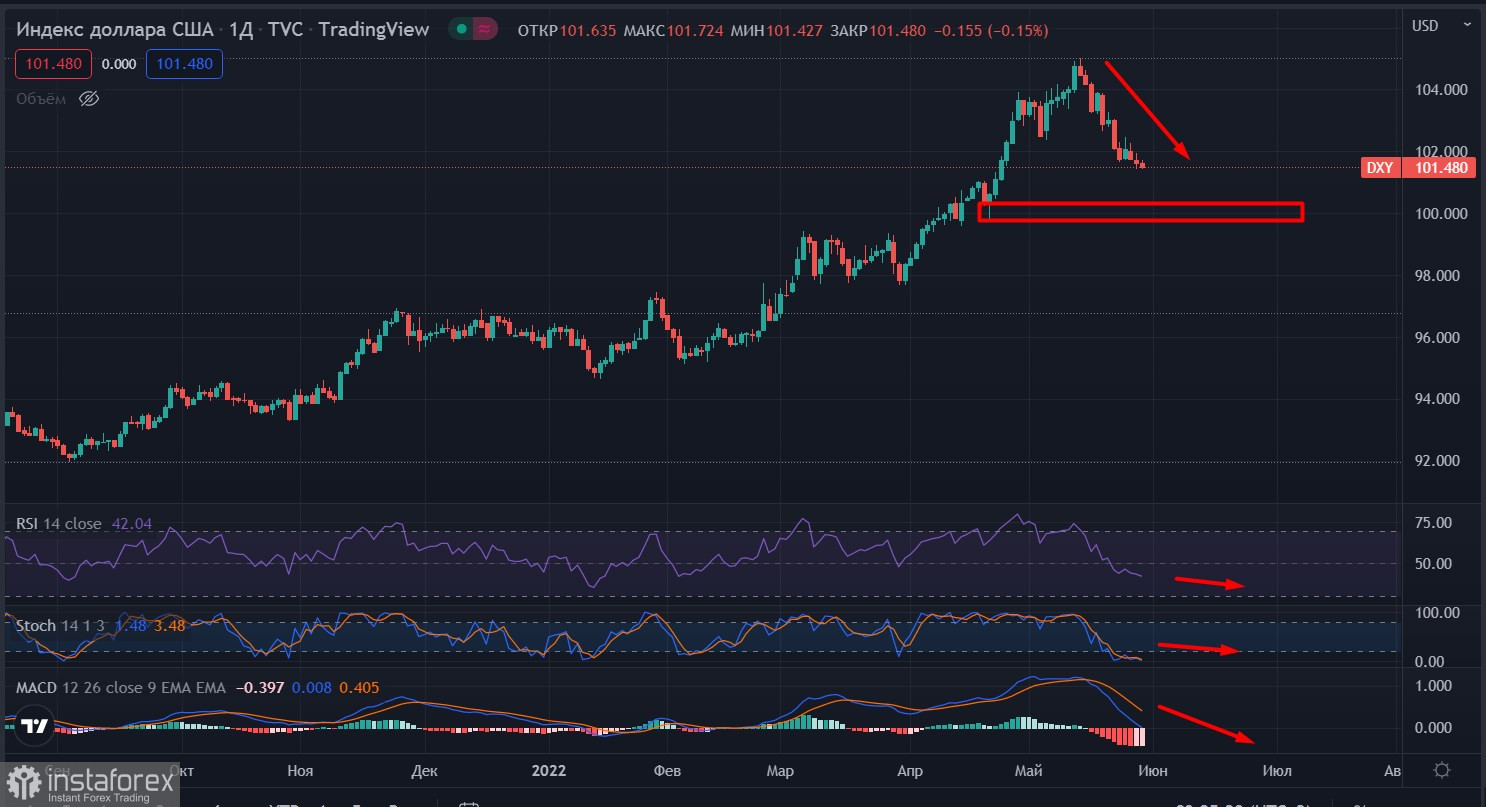Click the 0.000 spread value between price buttons
Image resolution: width=1486 pixels, height=807 pixels.
pos(119,64)
